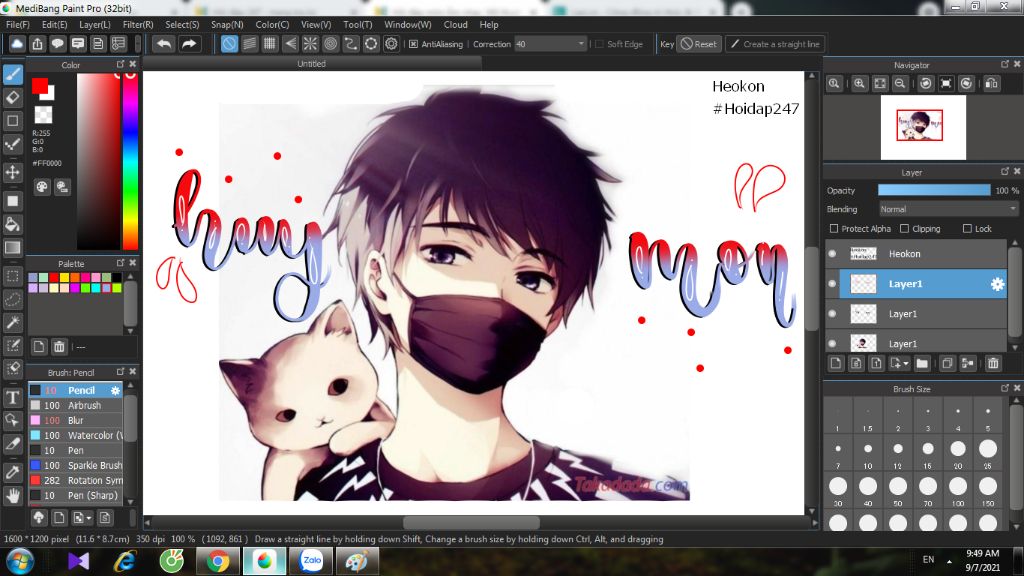Click the Navigator preview thumbnail

coord(923,127)
